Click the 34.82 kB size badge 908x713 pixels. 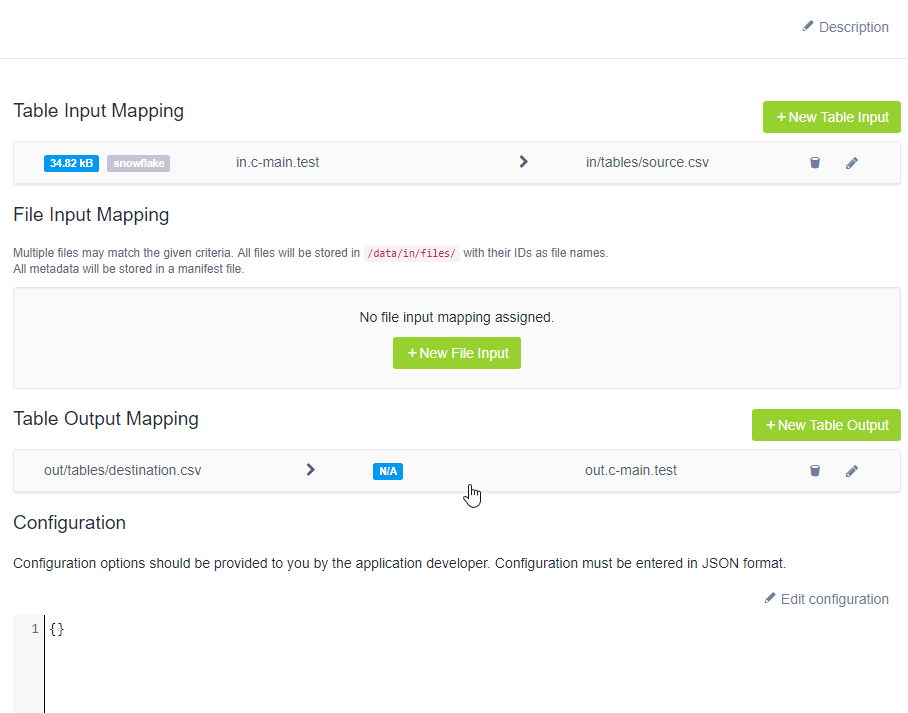coord(71,163)
